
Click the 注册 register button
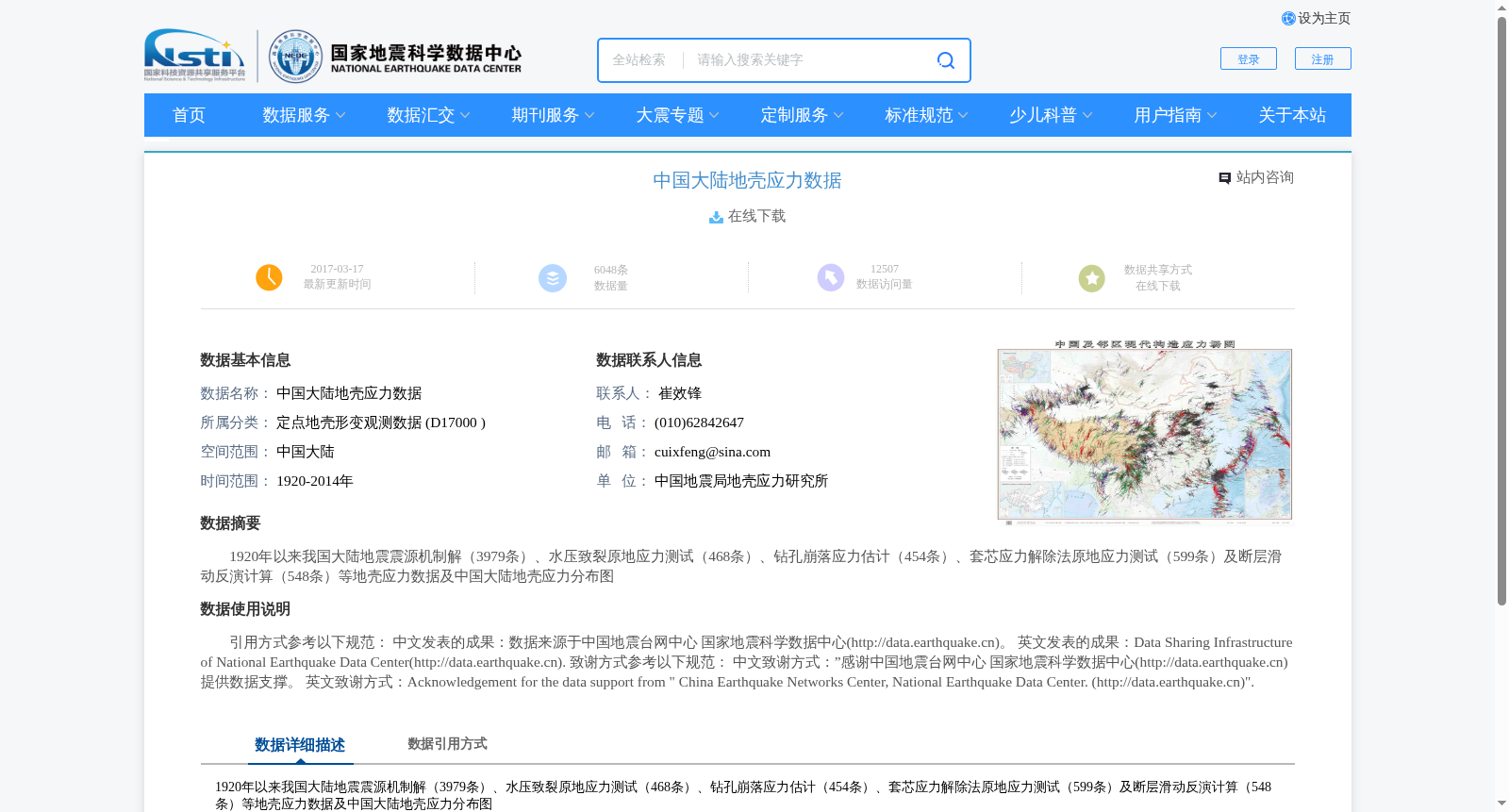(1323, 58)
